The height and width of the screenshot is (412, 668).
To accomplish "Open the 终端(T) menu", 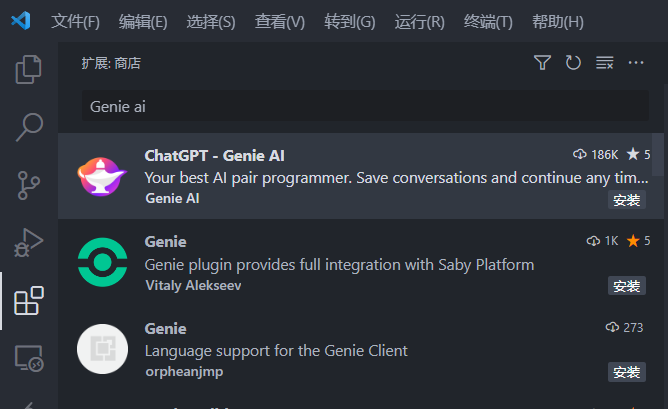I will click(488, 22).
